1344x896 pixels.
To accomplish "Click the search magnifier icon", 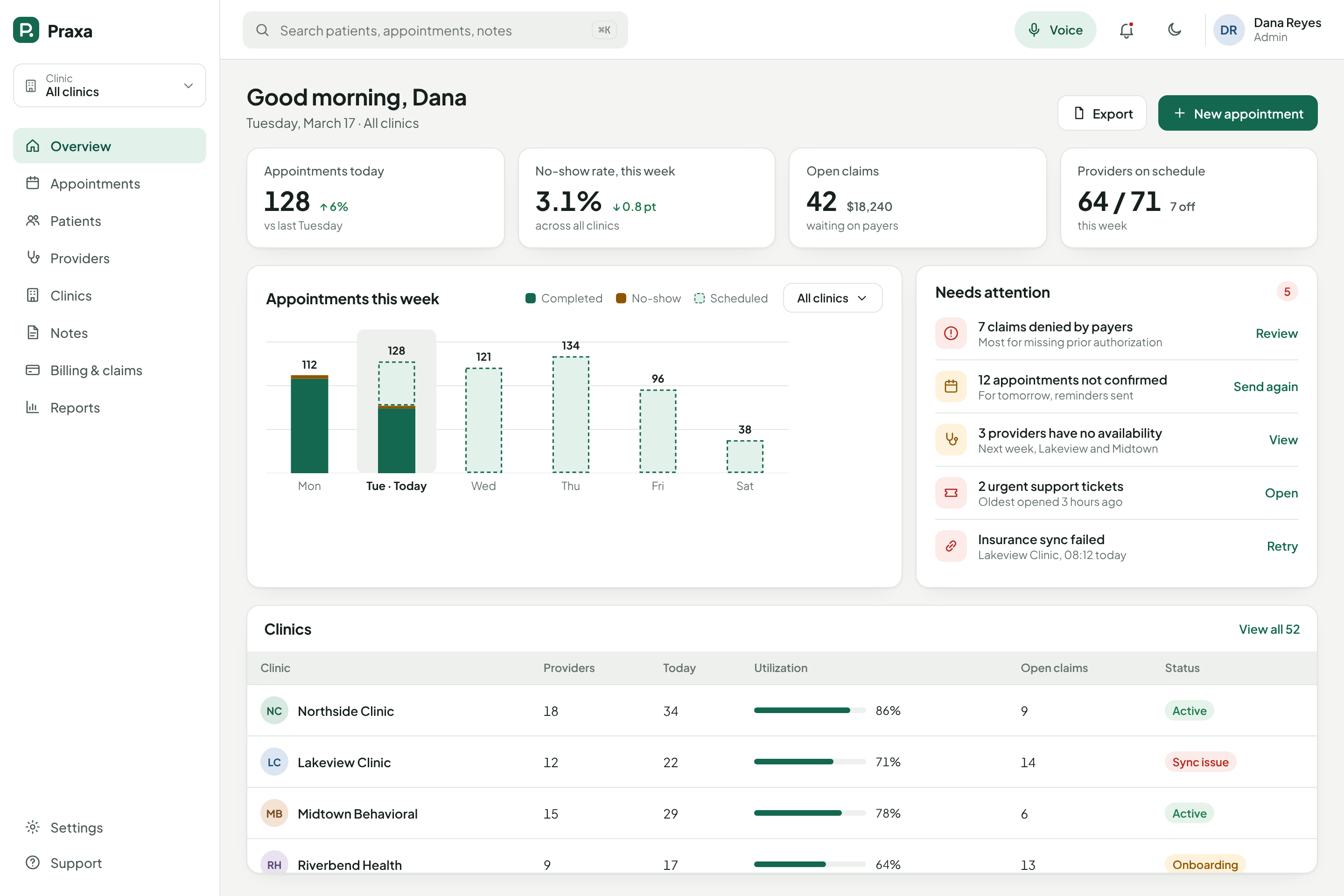I will tap(262, 30).
